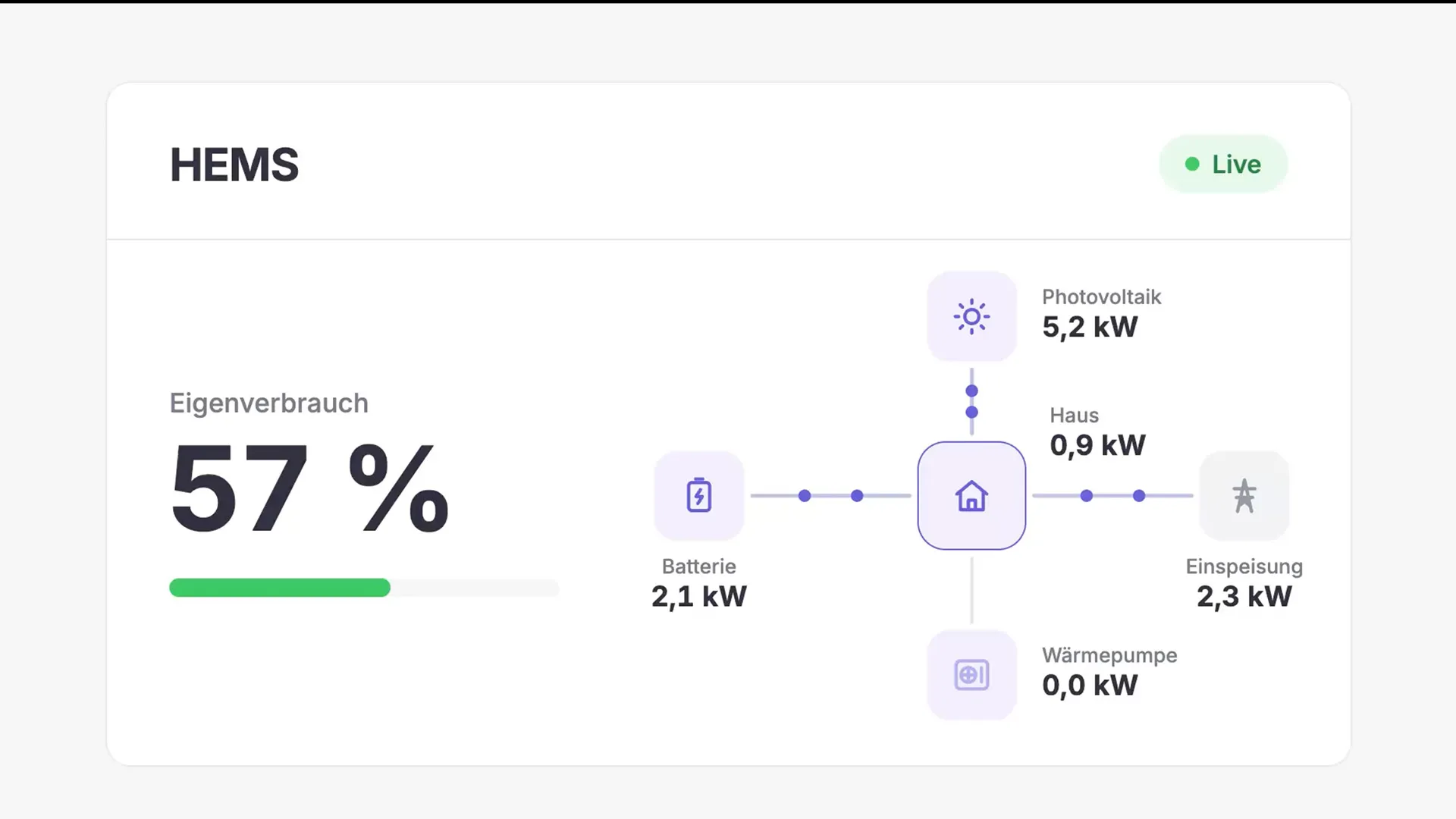Click the 5,2 kW photovoltaic value
This screenshot has width=1456, height=819.
[1090, 327]
